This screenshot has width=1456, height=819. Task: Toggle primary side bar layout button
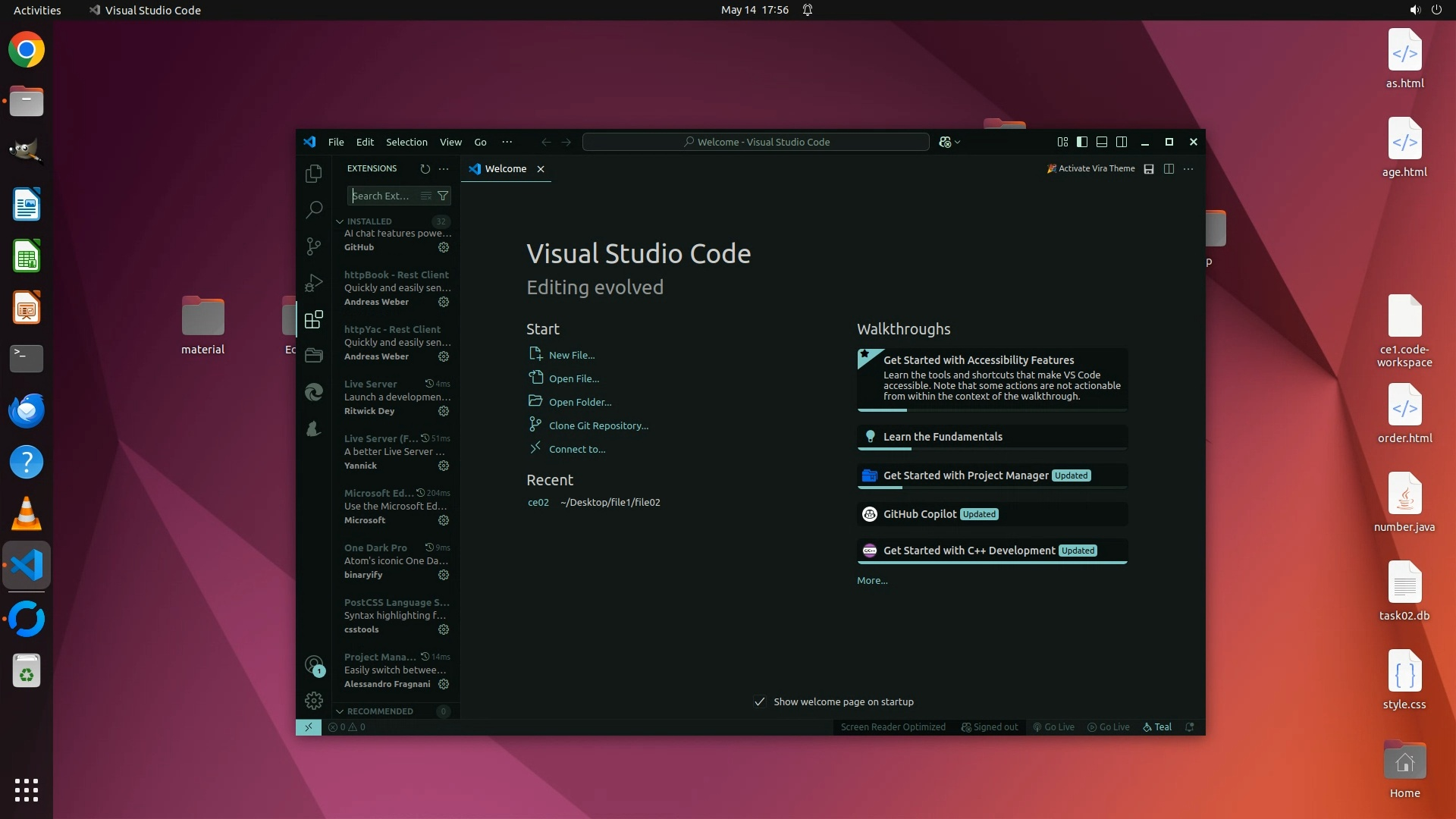[x=1082, y=142]
